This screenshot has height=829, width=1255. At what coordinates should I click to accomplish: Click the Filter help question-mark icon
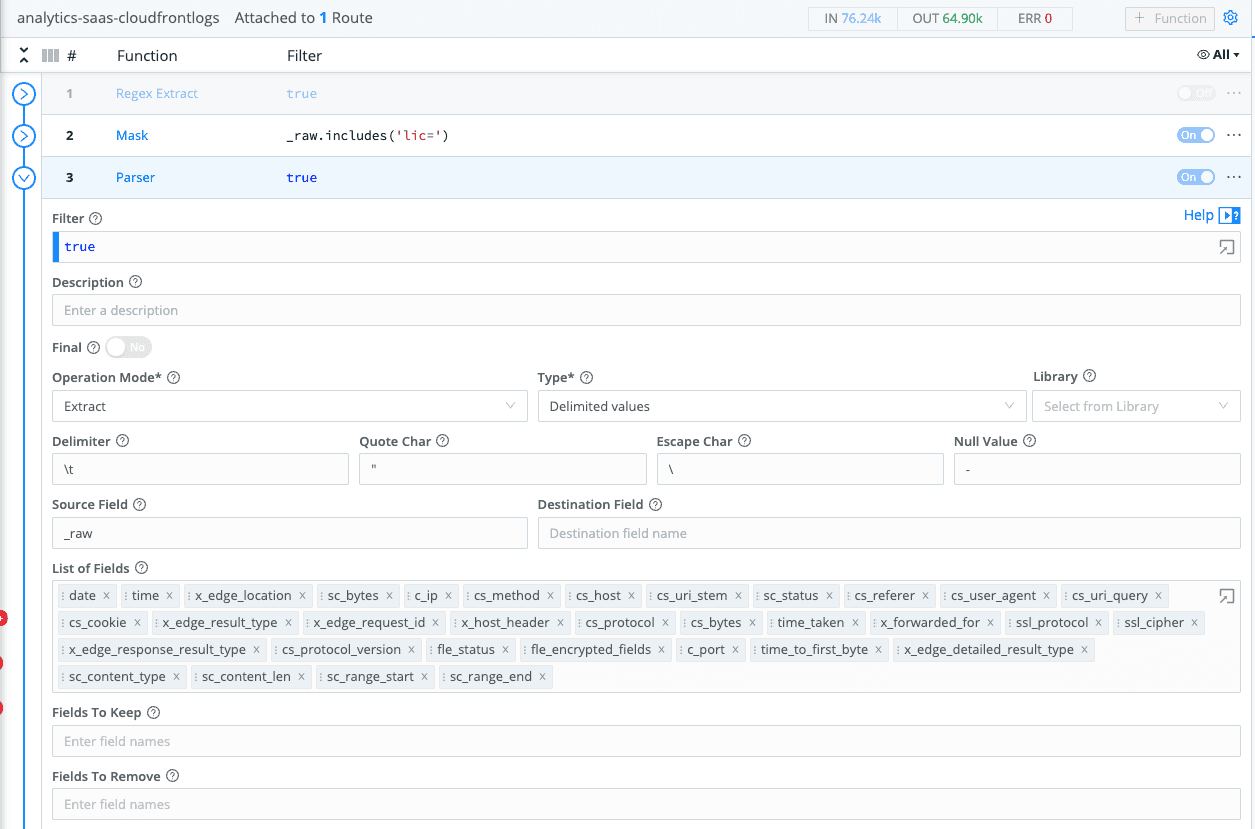coord(95,217)
